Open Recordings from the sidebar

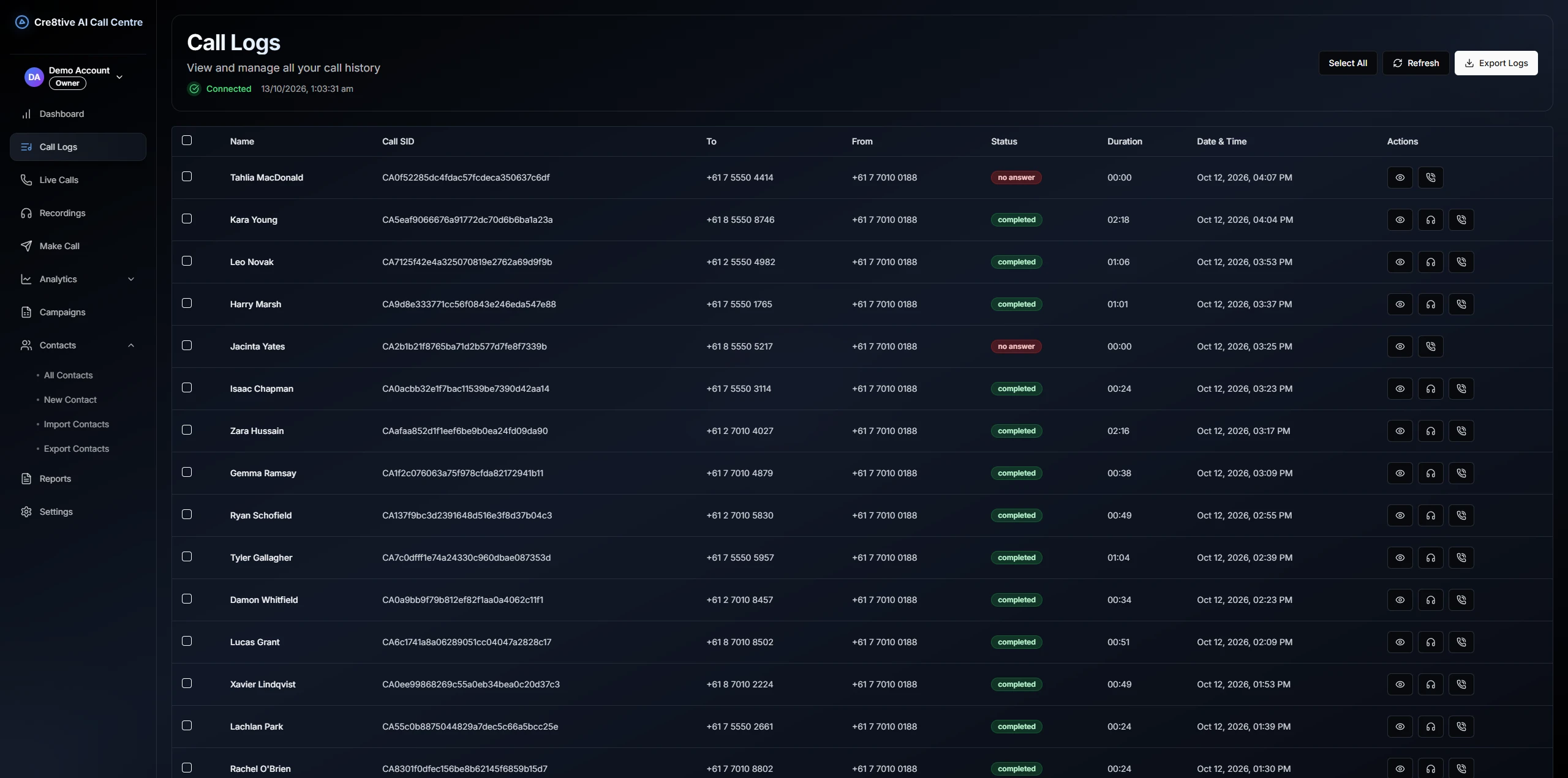tap(78, 213)
